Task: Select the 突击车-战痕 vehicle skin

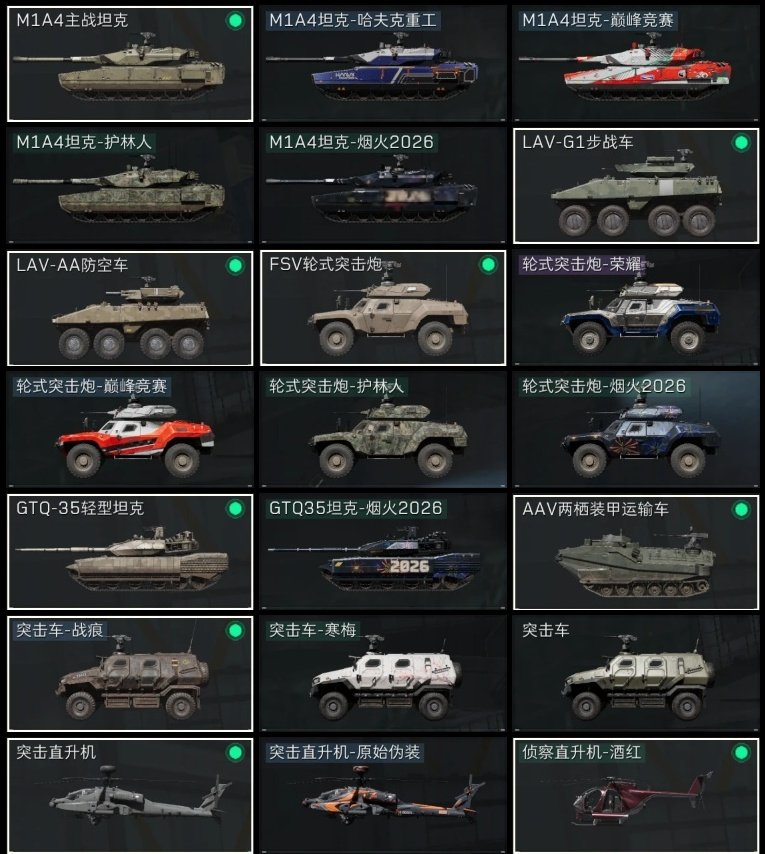Action: (x=130, y=674)
